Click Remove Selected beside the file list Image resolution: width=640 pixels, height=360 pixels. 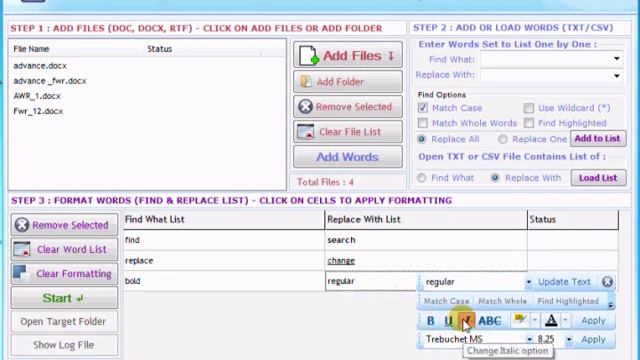[x=348, y=107]
